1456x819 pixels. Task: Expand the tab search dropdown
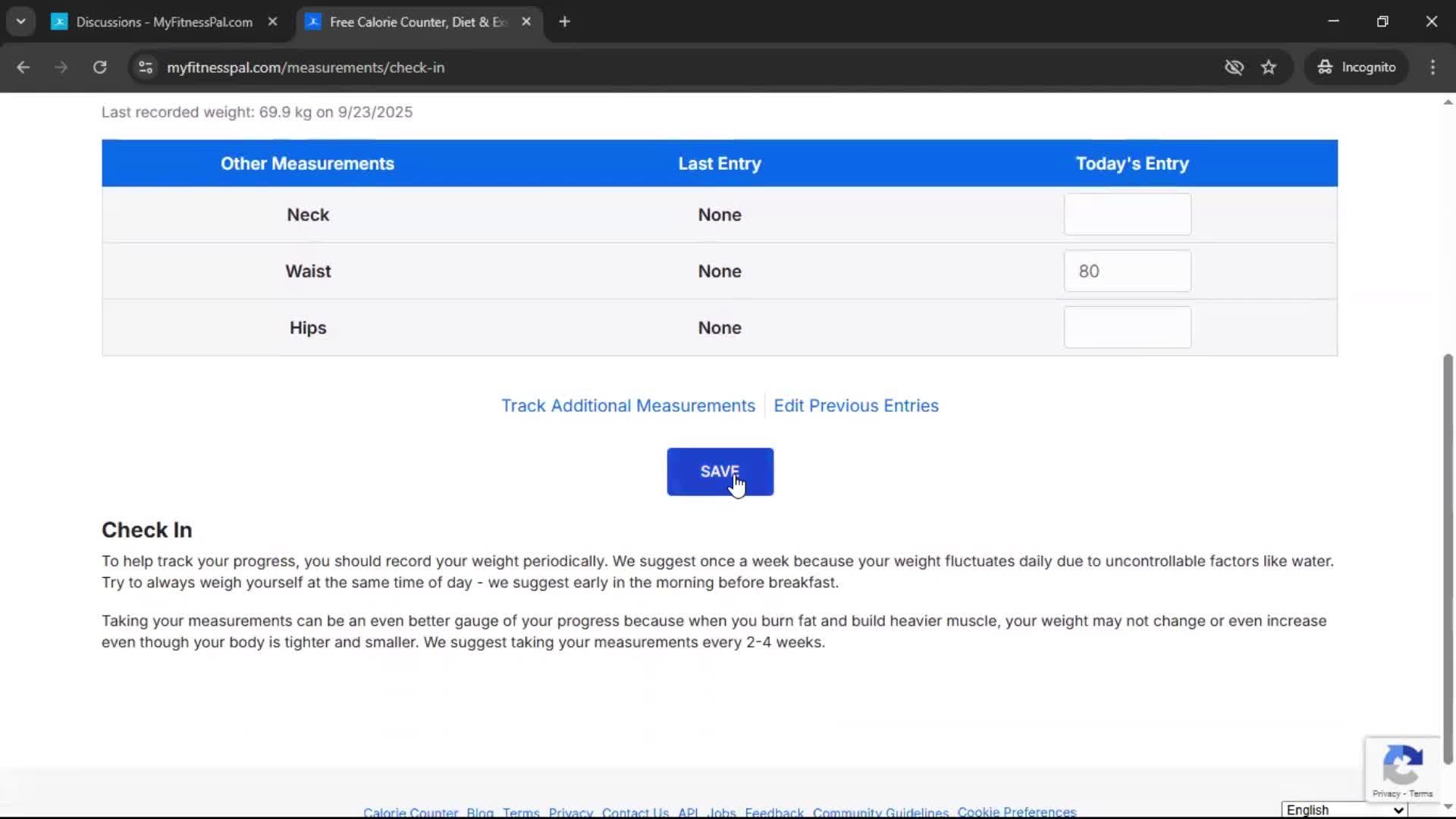click(21, 22)
